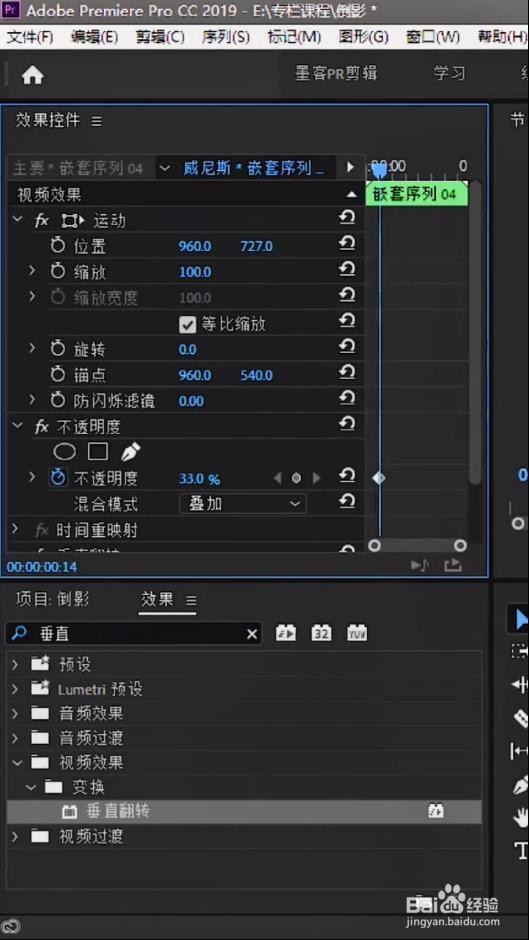Click the play-audio loop icon

point(420,565)
